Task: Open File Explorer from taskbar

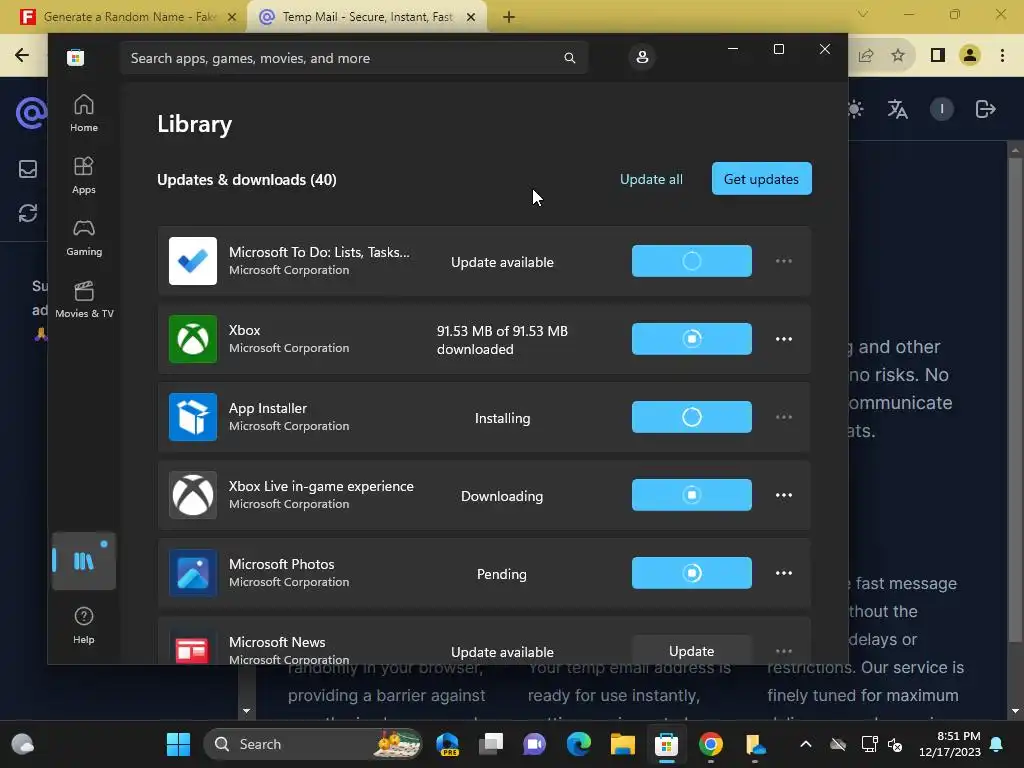Action: tap(622, 744)
